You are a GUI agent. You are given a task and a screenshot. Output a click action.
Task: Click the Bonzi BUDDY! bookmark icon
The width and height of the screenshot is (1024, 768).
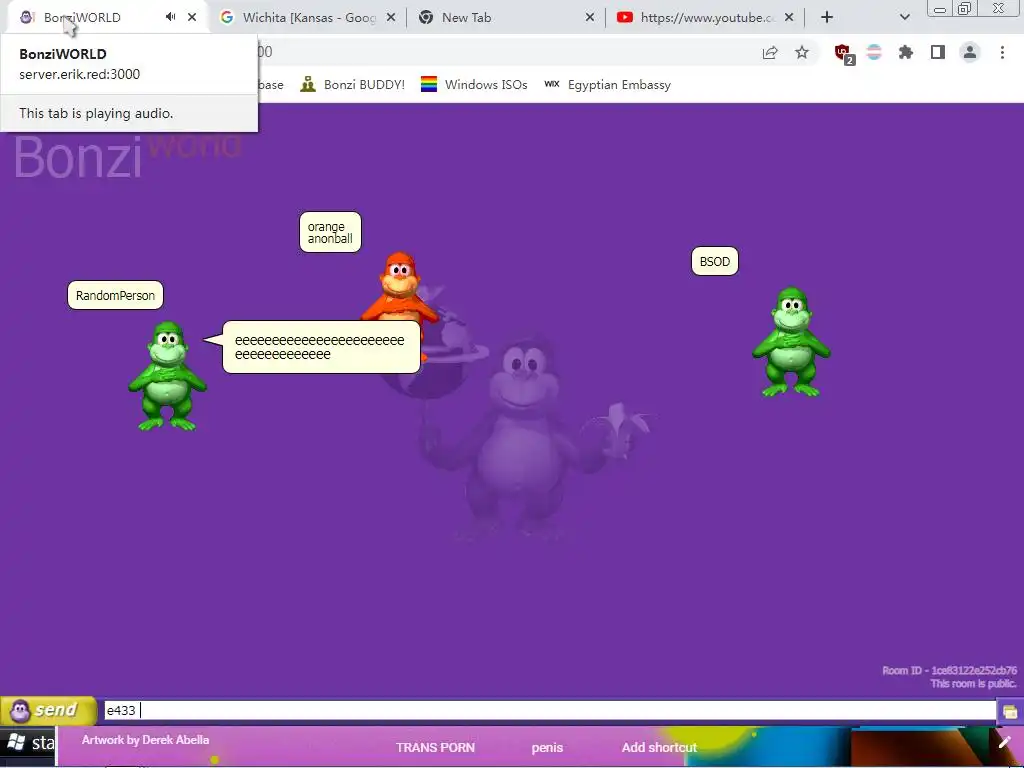click(308, 84)
